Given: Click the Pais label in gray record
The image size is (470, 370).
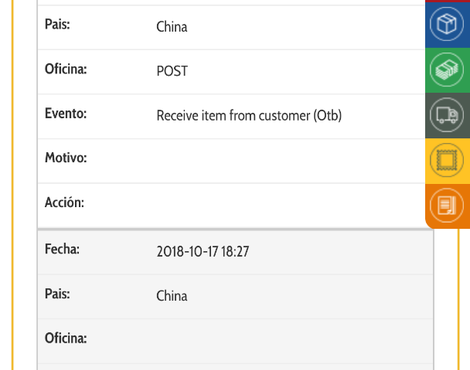Looking at the screenshot, I should pyautogui.click(x=57, y=294).
